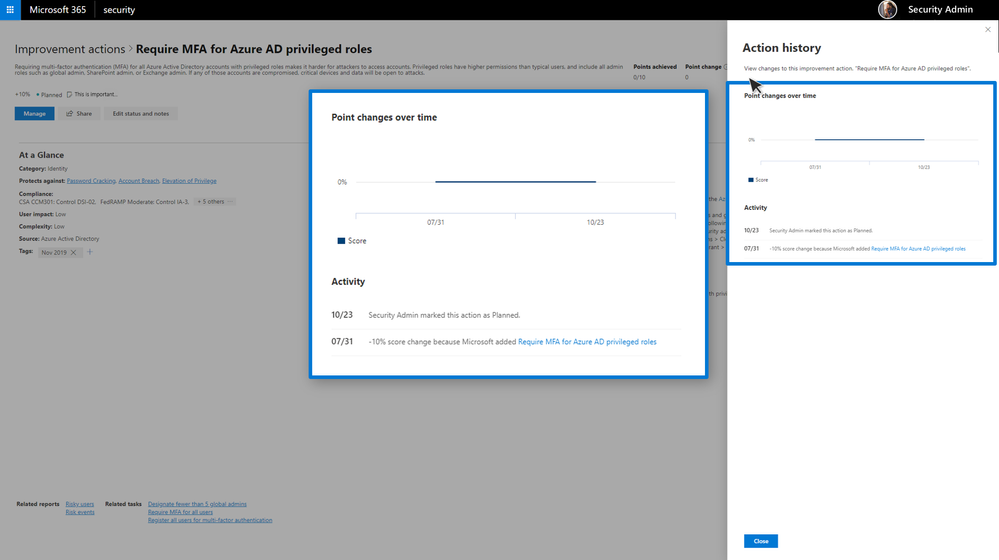Click the Points achieved 0/10 value
Image resolution: width=999 pixels, height=560 pixels.
(639, 78)
